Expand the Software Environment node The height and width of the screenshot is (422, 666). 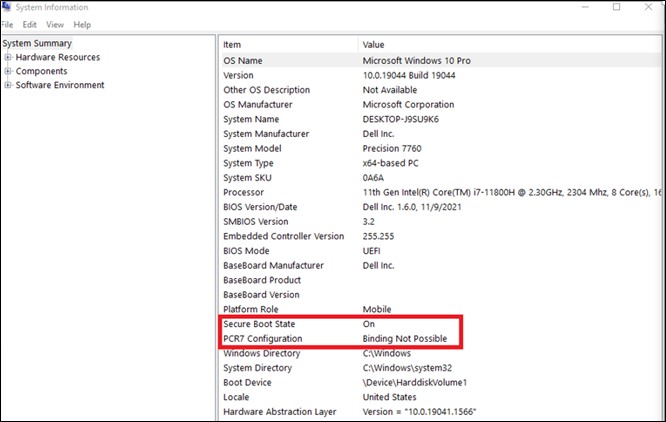pos(8,86)
